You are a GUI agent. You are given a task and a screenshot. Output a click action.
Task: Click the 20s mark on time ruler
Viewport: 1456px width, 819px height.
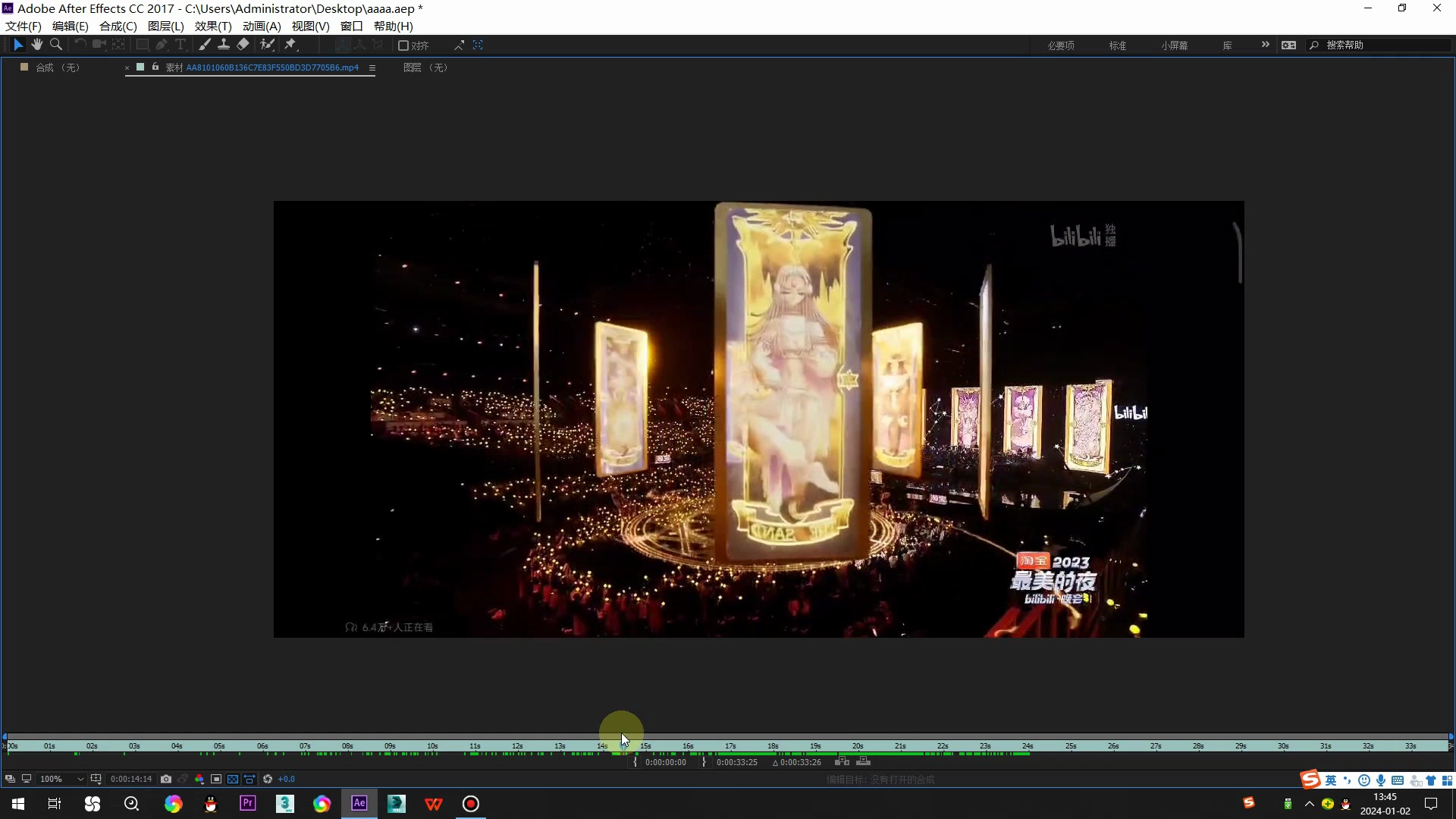click(x=858, y=746)
